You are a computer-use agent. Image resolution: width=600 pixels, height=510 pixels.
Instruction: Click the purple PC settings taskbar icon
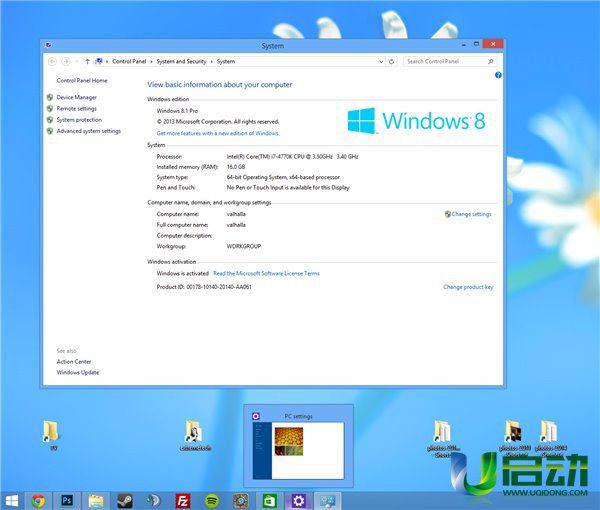(x=298, y=500)
